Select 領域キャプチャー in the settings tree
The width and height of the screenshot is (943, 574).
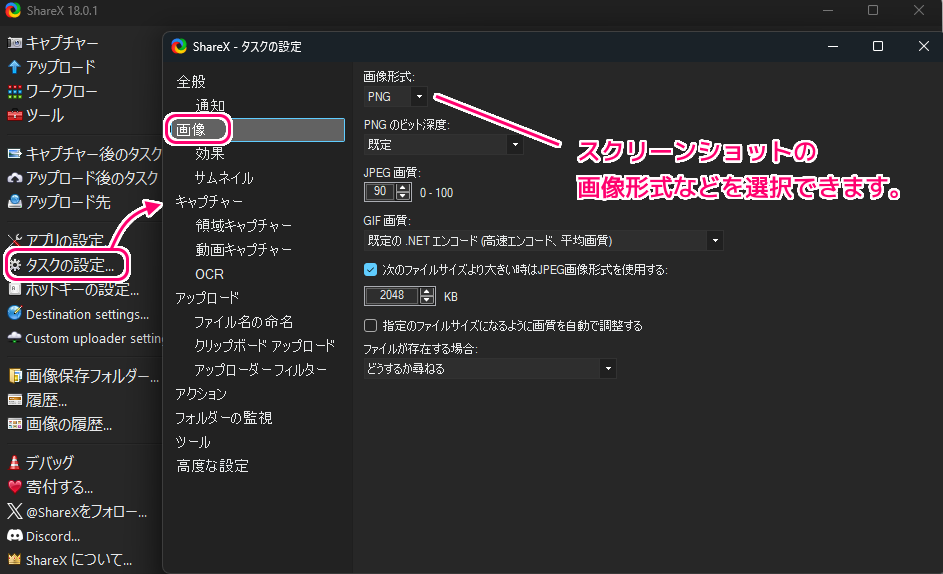pos(244,226)
